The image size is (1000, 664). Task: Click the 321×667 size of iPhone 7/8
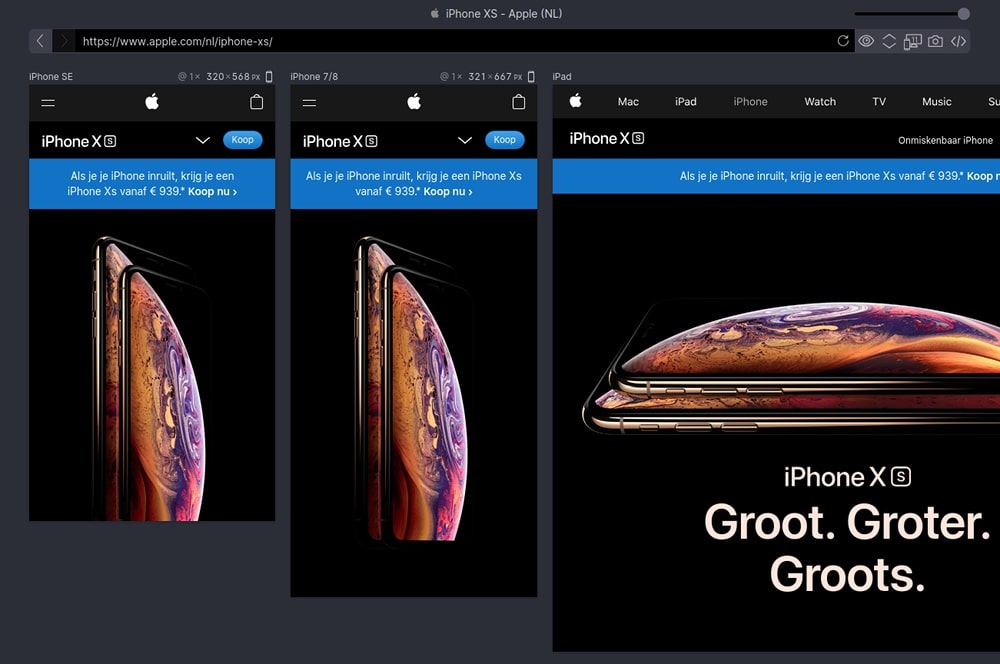point(495,77)
